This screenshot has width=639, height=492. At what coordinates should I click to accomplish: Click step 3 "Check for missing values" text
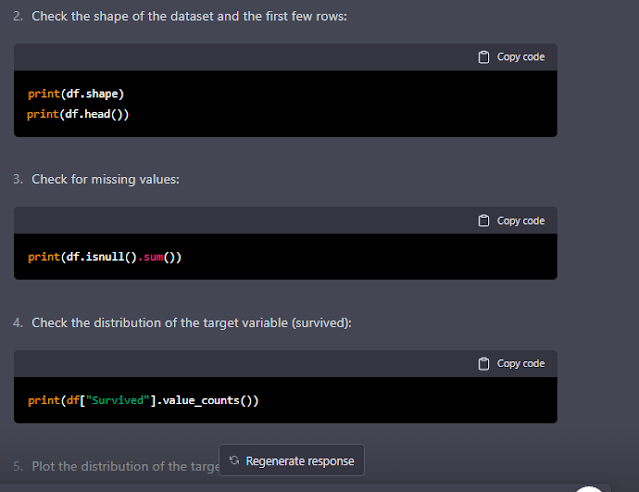coord(105,180)
